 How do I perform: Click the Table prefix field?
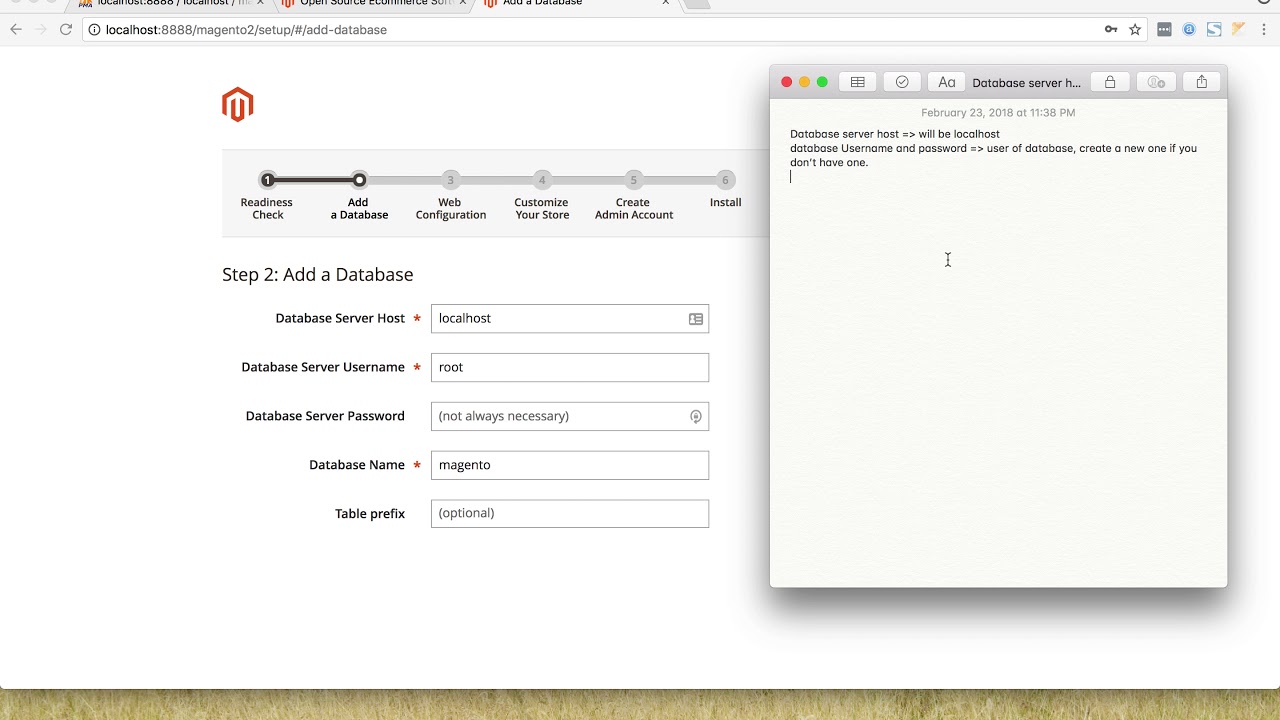pos(570,514)
